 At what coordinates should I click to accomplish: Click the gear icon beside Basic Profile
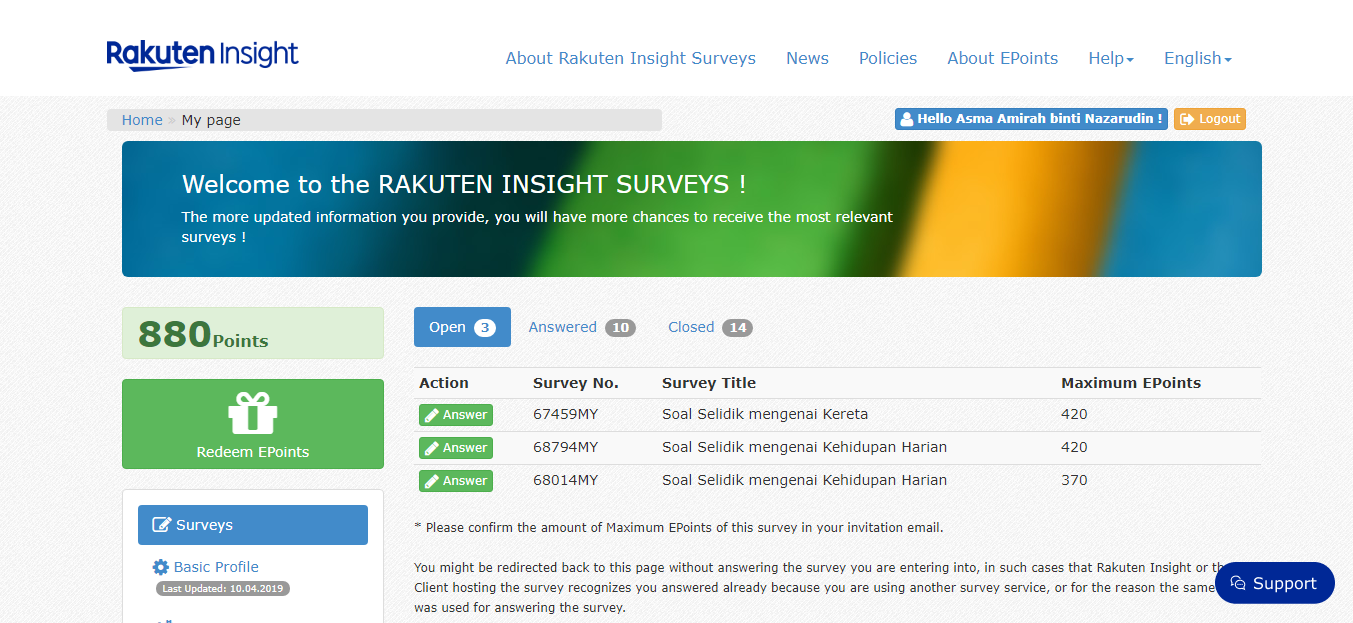pyautogui.click(x=161, y=567)
